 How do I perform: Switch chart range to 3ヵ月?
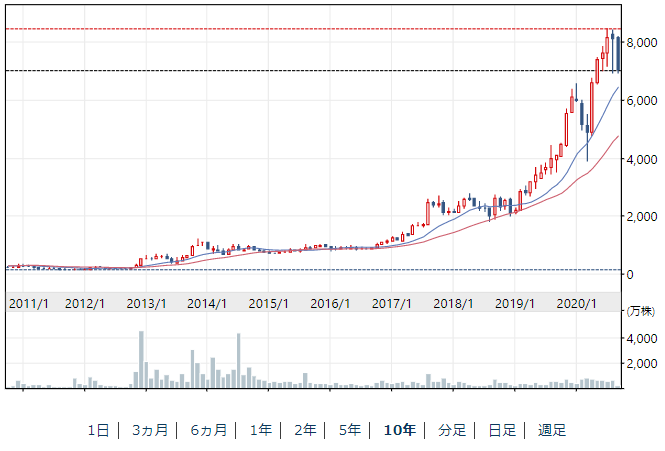point(150,430)
